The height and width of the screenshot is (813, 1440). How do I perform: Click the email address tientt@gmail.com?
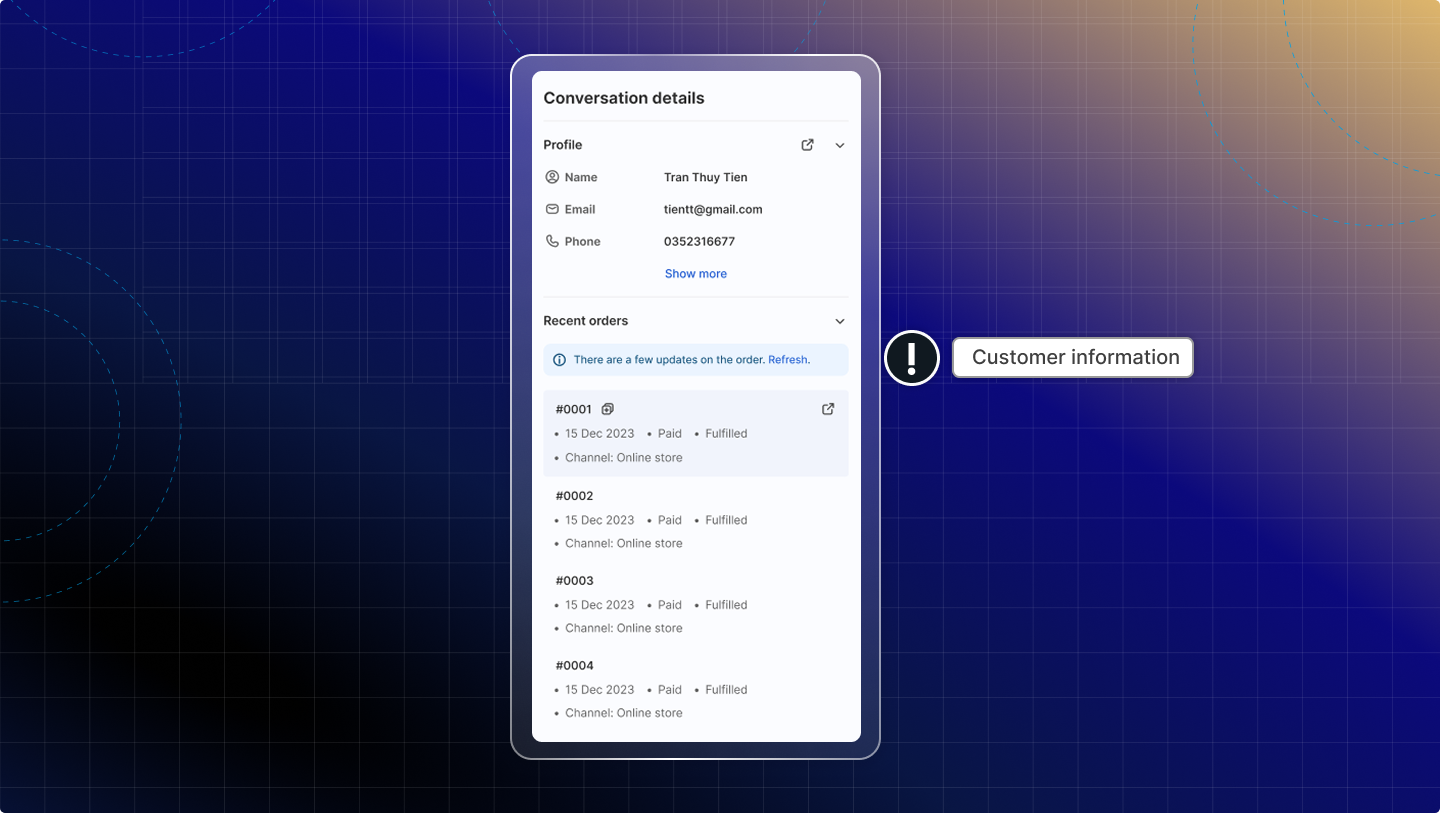pyautogui.click(x=713, y=209)
